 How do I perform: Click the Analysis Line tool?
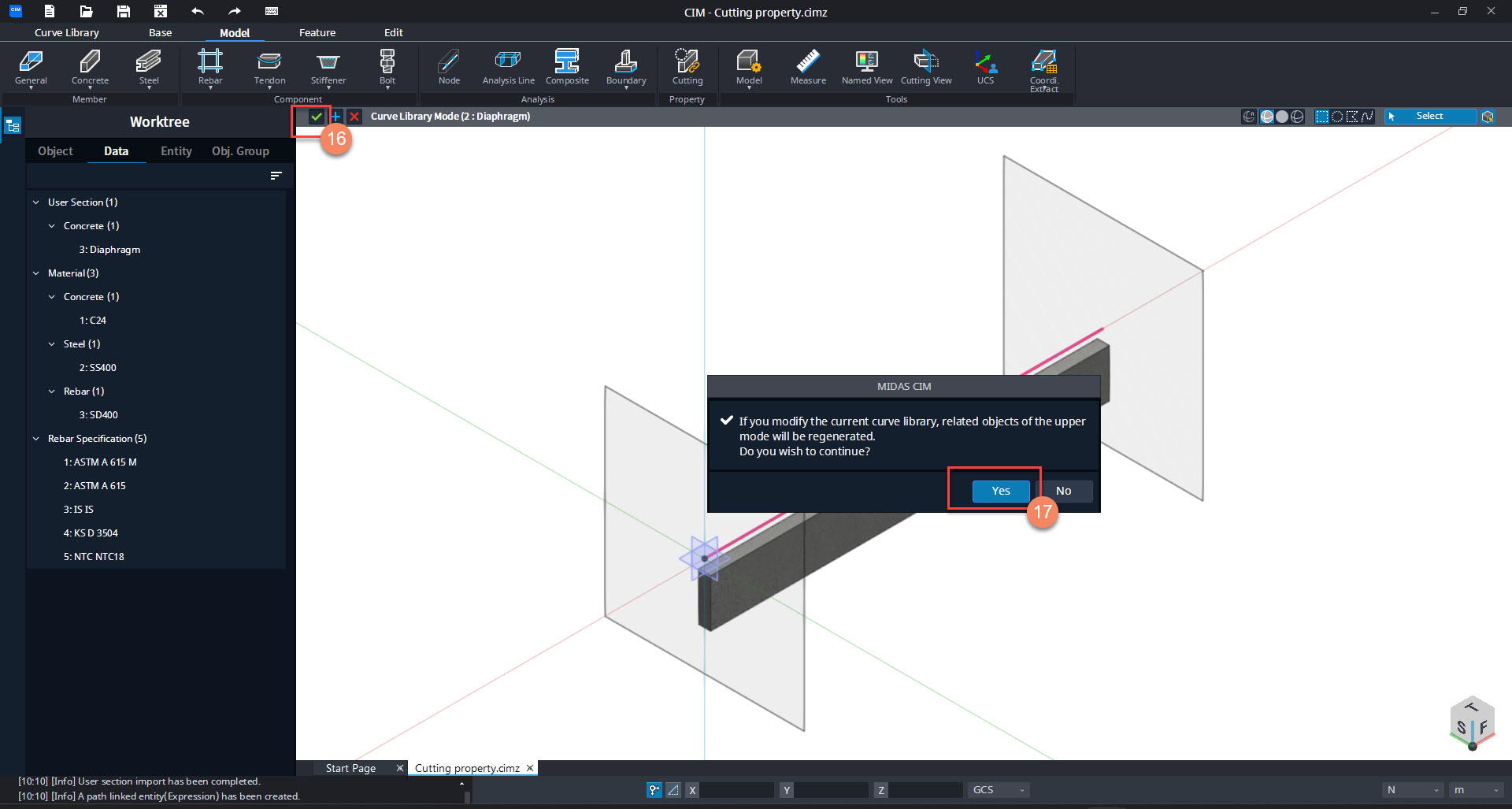pos(508,68)
